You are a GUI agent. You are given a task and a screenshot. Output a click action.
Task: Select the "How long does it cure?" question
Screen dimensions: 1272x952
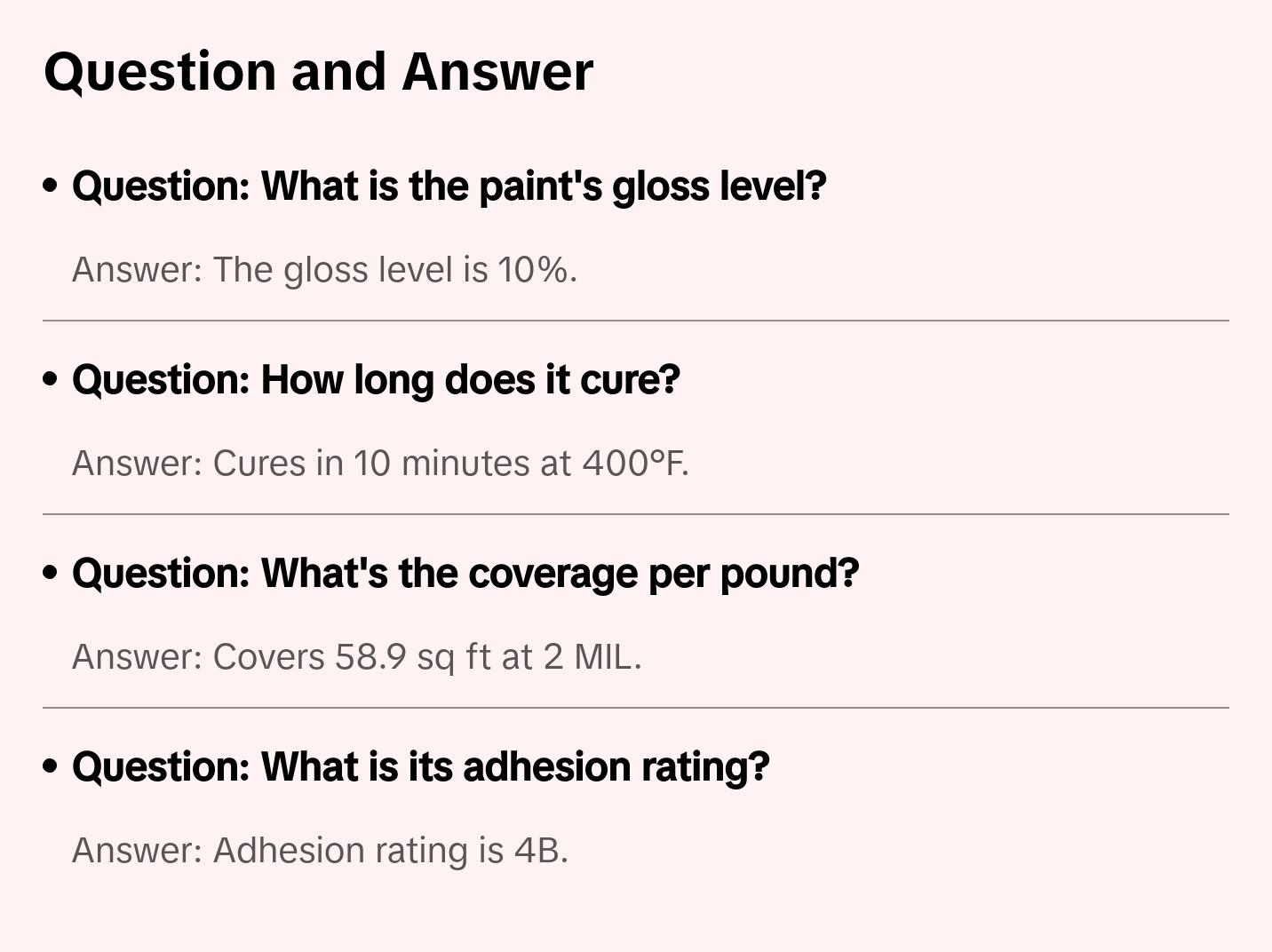(376, 380)
